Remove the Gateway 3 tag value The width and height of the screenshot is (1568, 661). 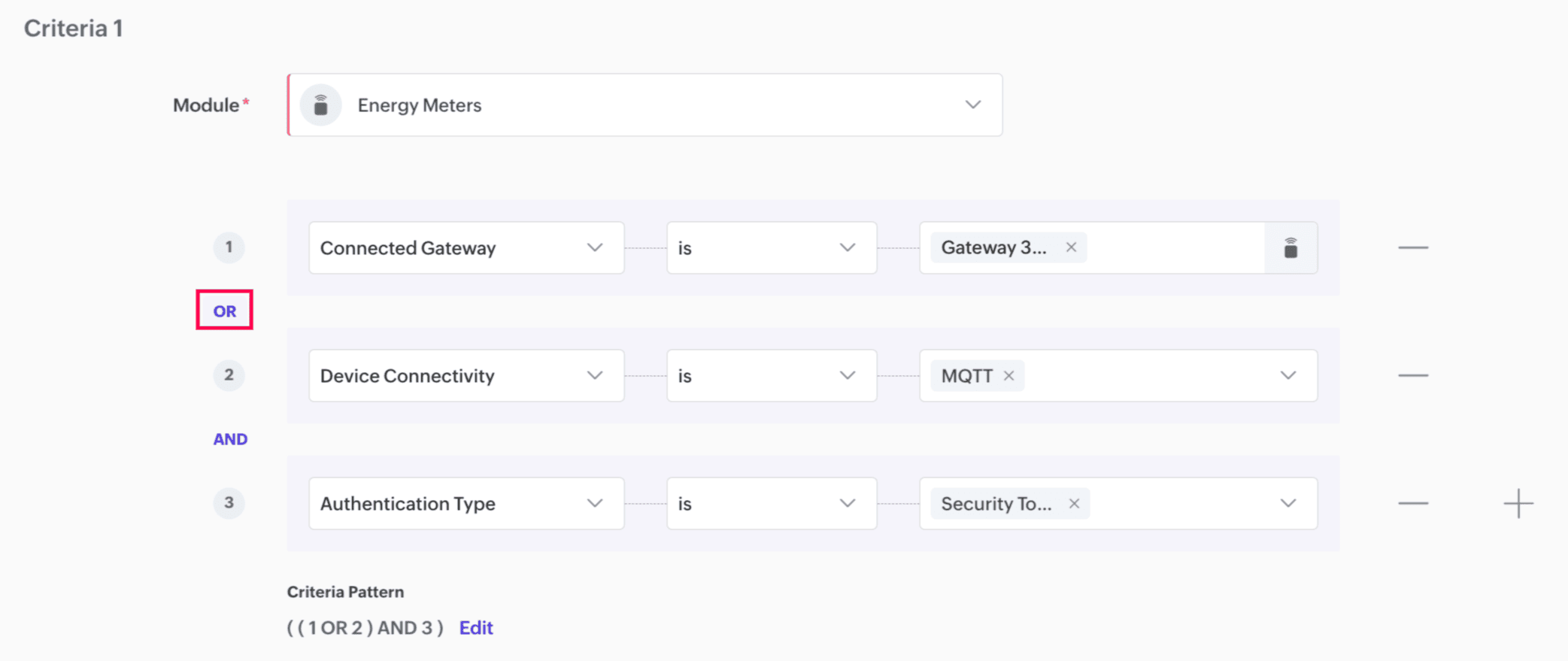coord(1071,247)
